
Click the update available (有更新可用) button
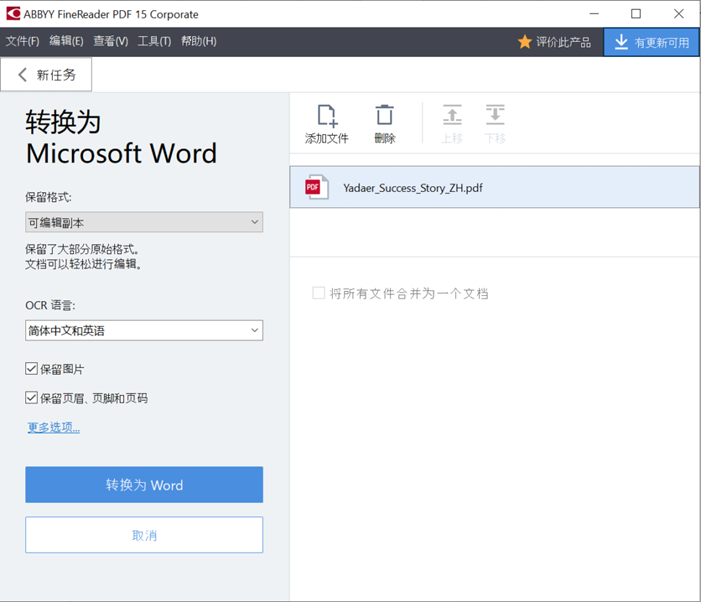coord(651,42)
